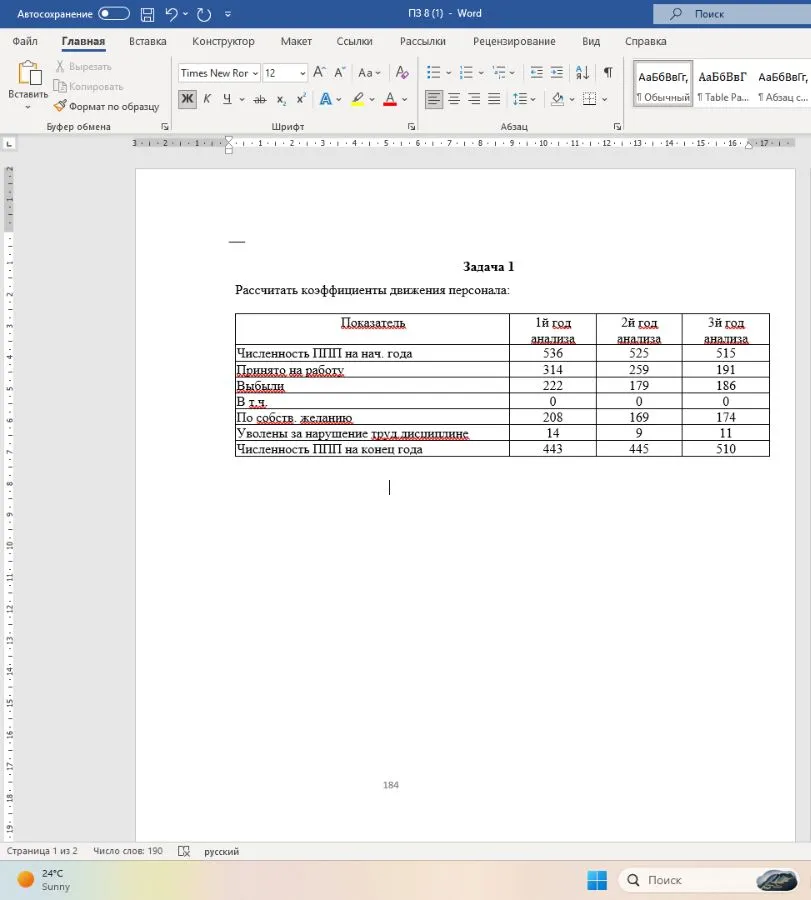The width and height of the screenshot is (811, 900).
Task: Switch to the Вставка ribbon tab
Action: 148,41
